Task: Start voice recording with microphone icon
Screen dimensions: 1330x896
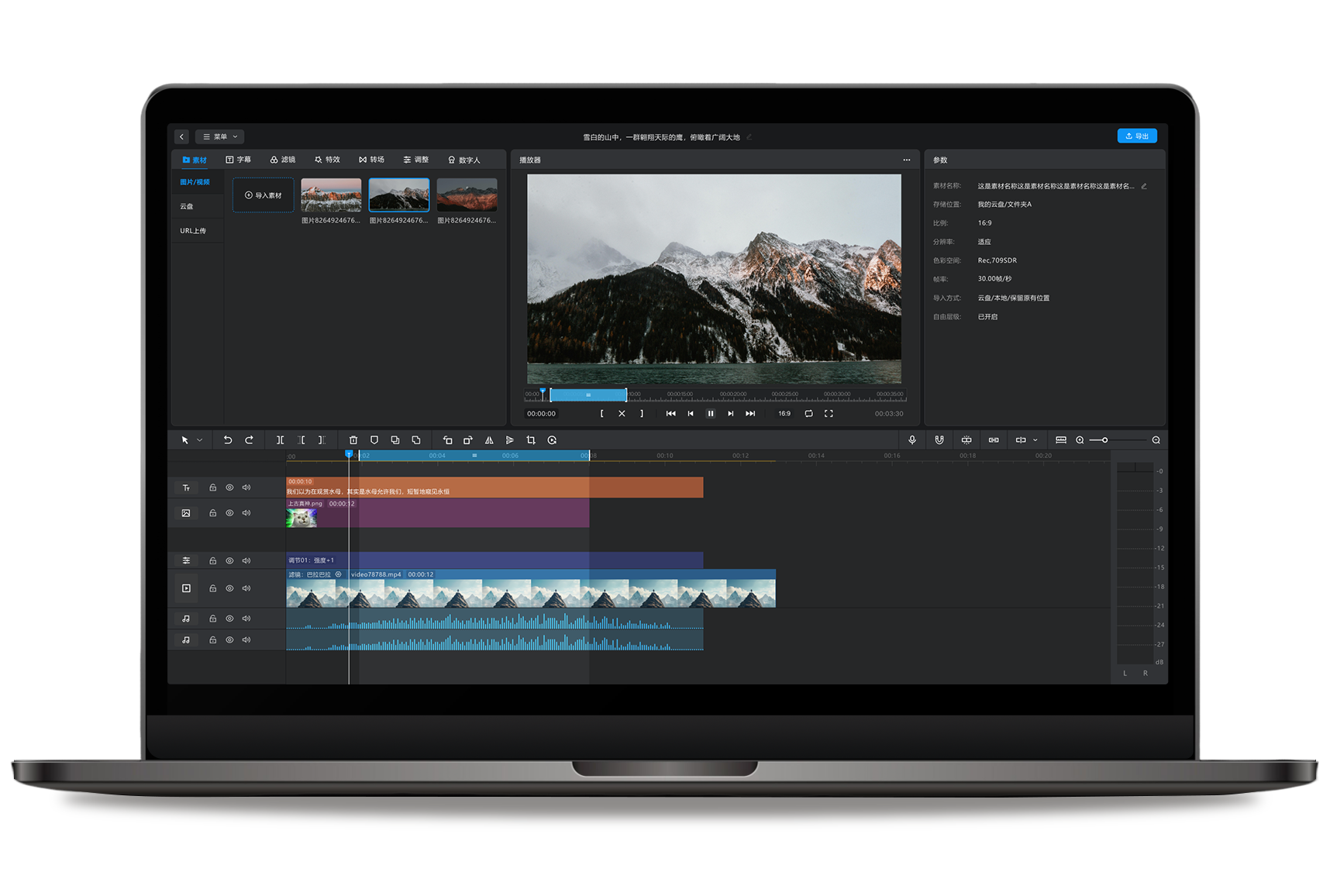Action: coord(912,440)
